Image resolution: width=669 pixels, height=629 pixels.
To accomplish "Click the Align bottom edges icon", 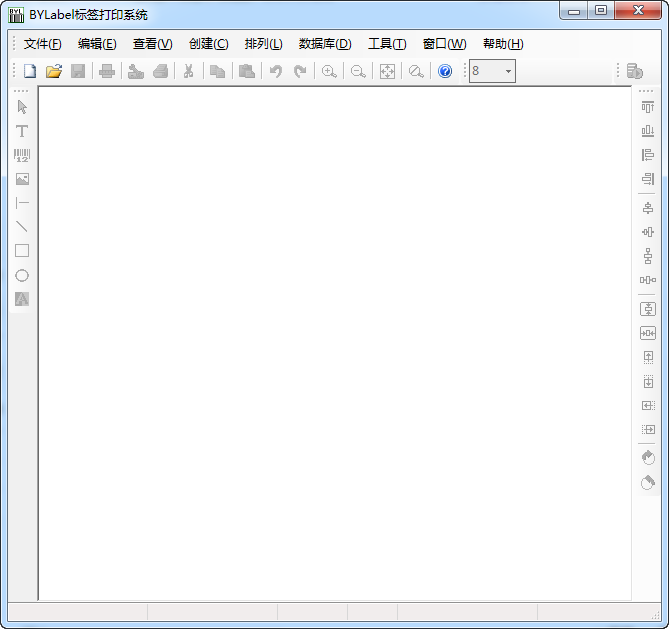I will pos(648,131).
